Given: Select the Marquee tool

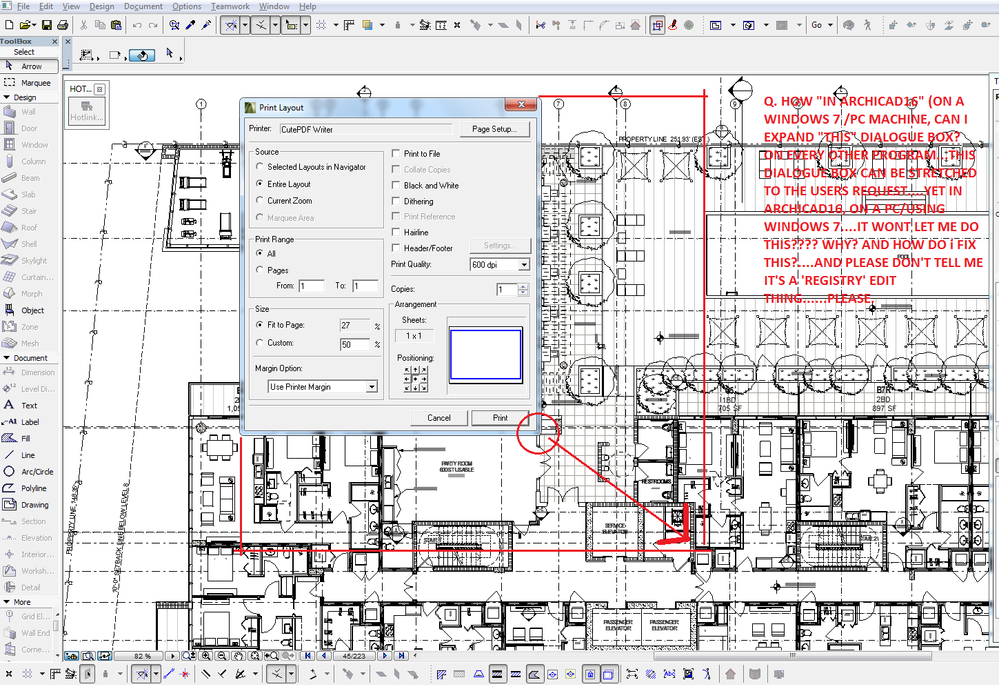Looking at the screenshot, I should [30, 82].
